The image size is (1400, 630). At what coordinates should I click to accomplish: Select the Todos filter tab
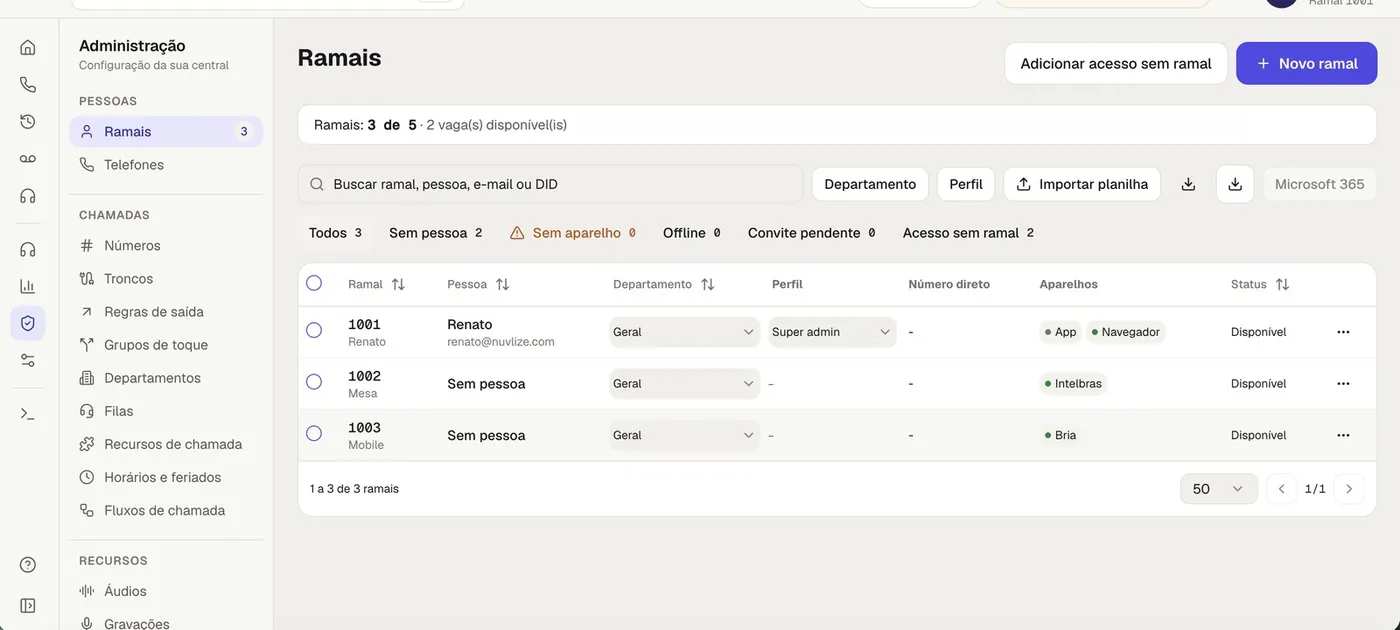336,233
